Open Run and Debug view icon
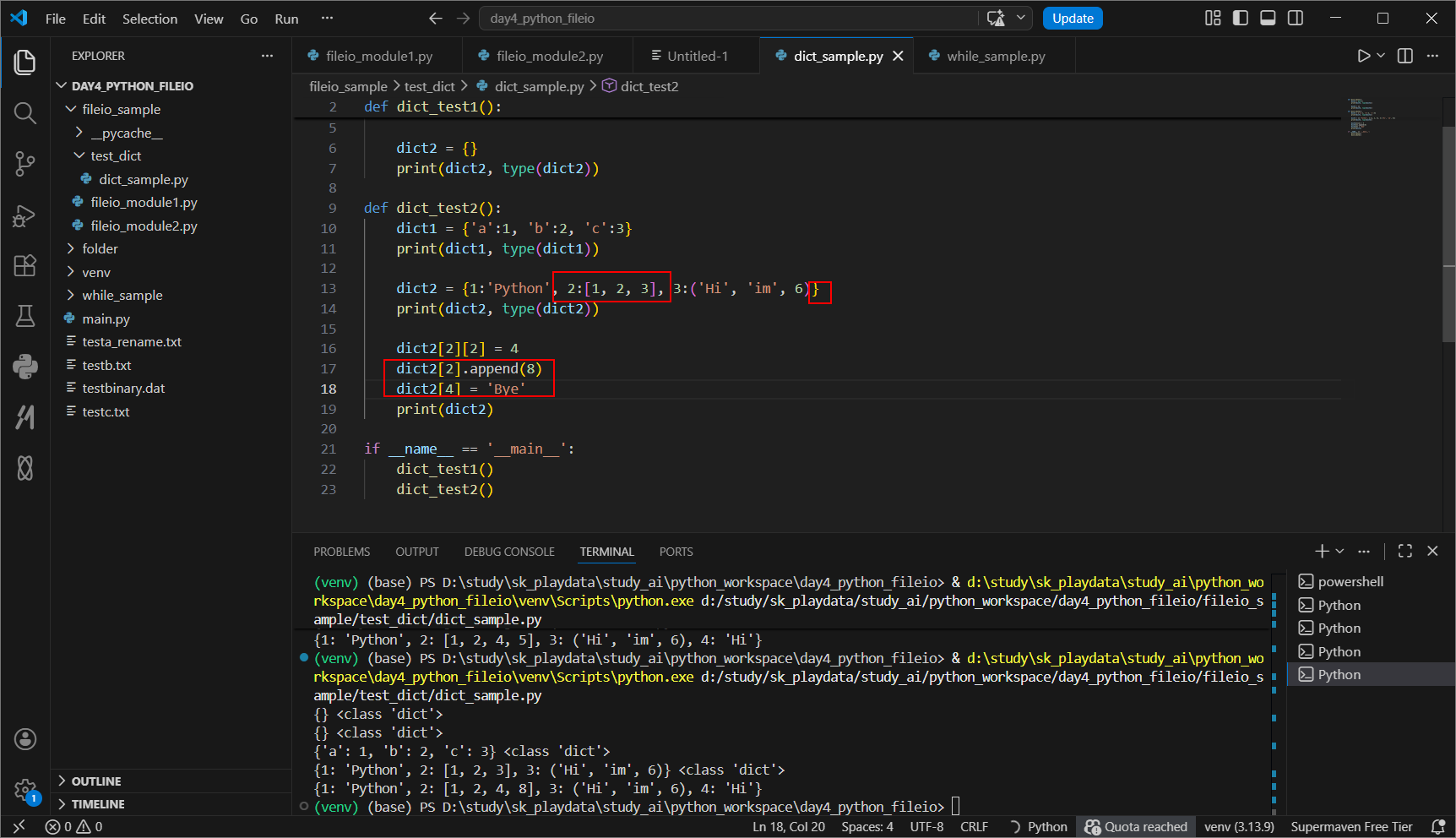Viewport: 1456px width, 838px height. pos(25,216)
